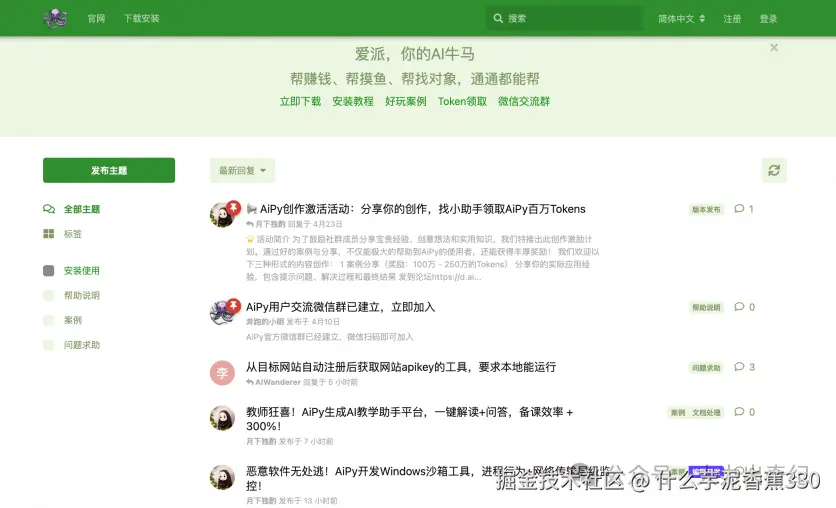Screen dimensions: 836x508
Task: Open author avatar of AiPy用户交流微信群 post
Action: [x=222, y=312]
